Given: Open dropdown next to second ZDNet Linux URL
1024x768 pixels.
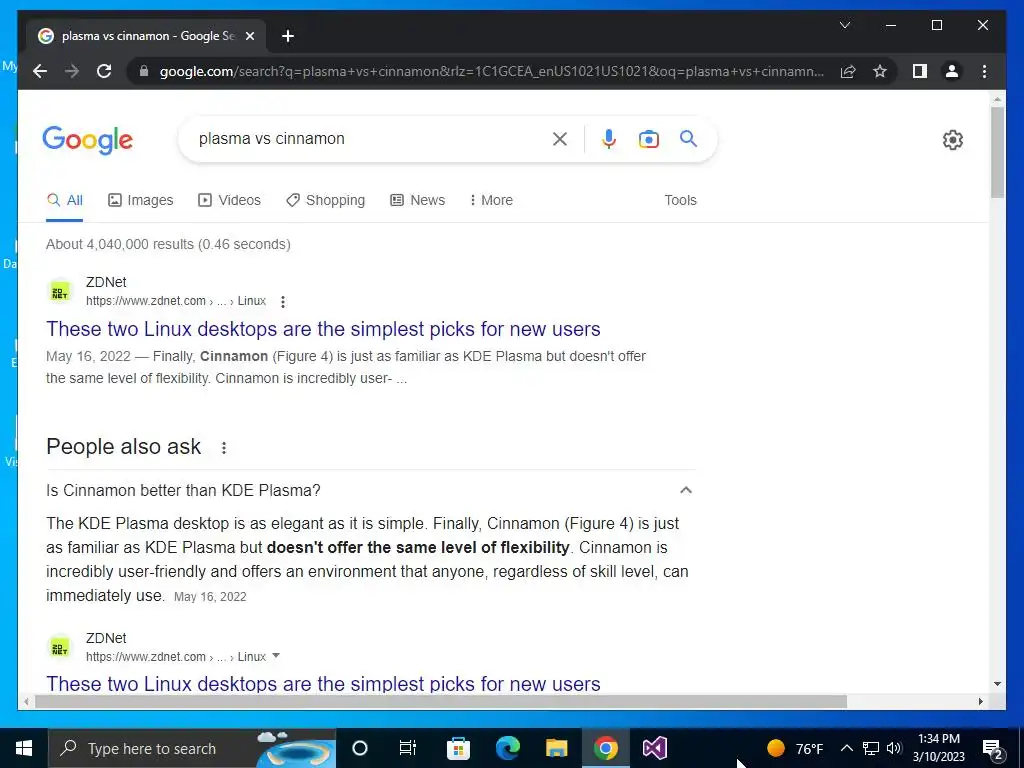Looking at the screenshot, I should 276,656.
